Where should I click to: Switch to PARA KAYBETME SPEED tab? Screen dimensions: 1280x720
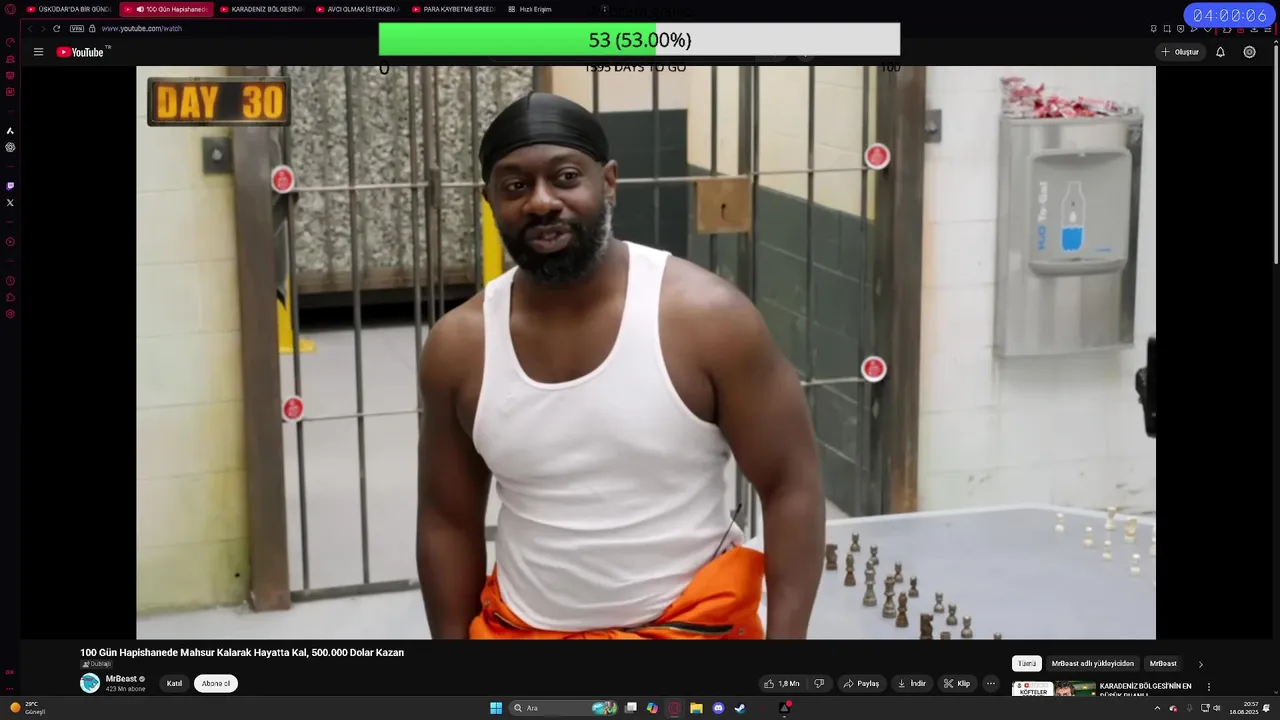coord(453,9)
